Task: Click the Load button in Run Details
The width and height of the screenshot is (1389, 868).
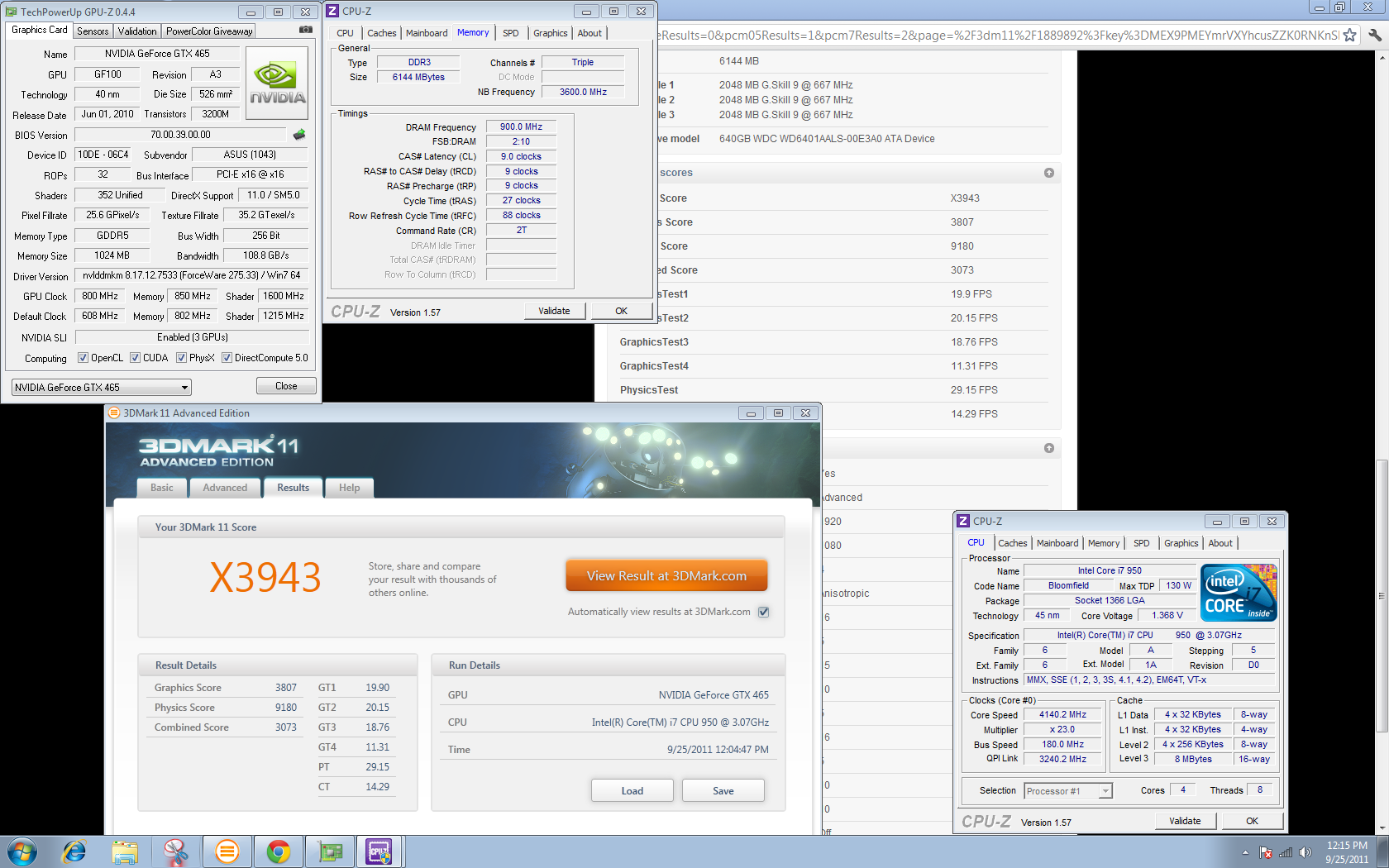Action: [632, 790]
